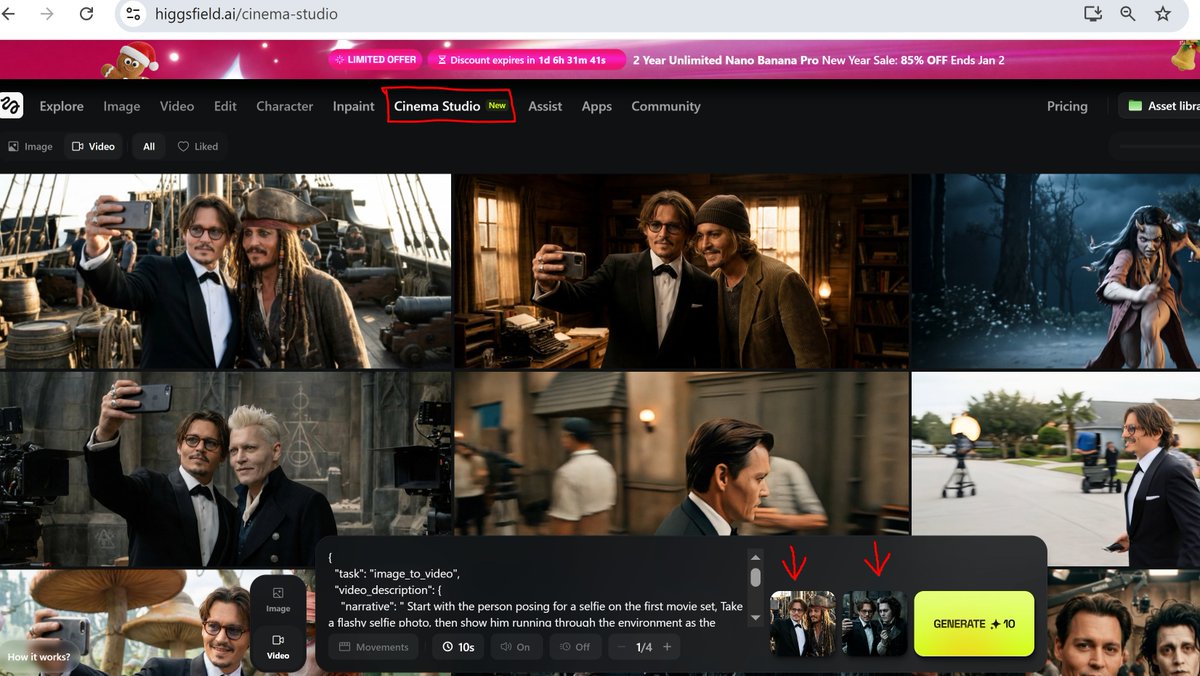Click the 1/4 count value
The height and width of the screenshot is (676, 1200).
644,647
